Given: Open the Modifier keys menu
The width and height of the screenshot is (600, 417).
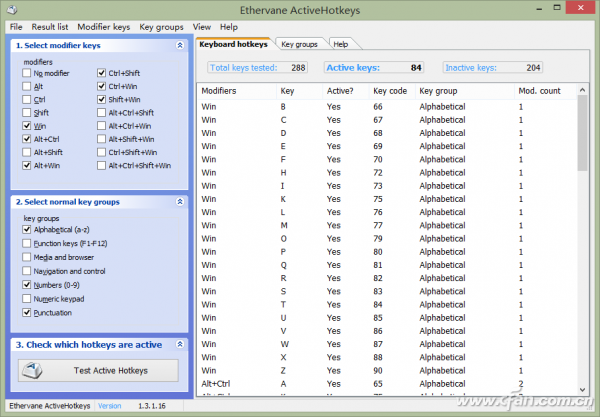Looking at the screenshot, I should click(x=104, y=26).
